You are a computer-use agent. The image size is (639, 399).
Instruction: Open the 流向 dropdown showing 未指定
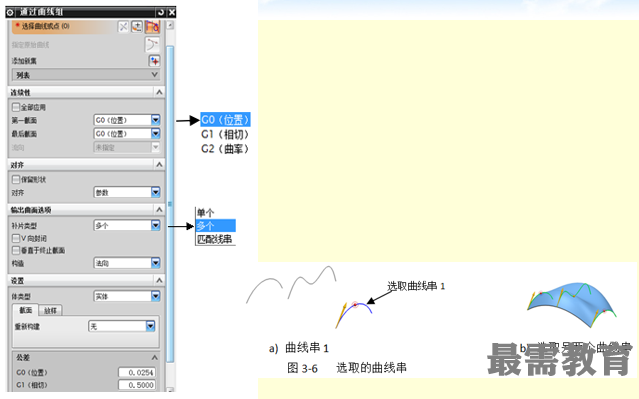[127, 147]
